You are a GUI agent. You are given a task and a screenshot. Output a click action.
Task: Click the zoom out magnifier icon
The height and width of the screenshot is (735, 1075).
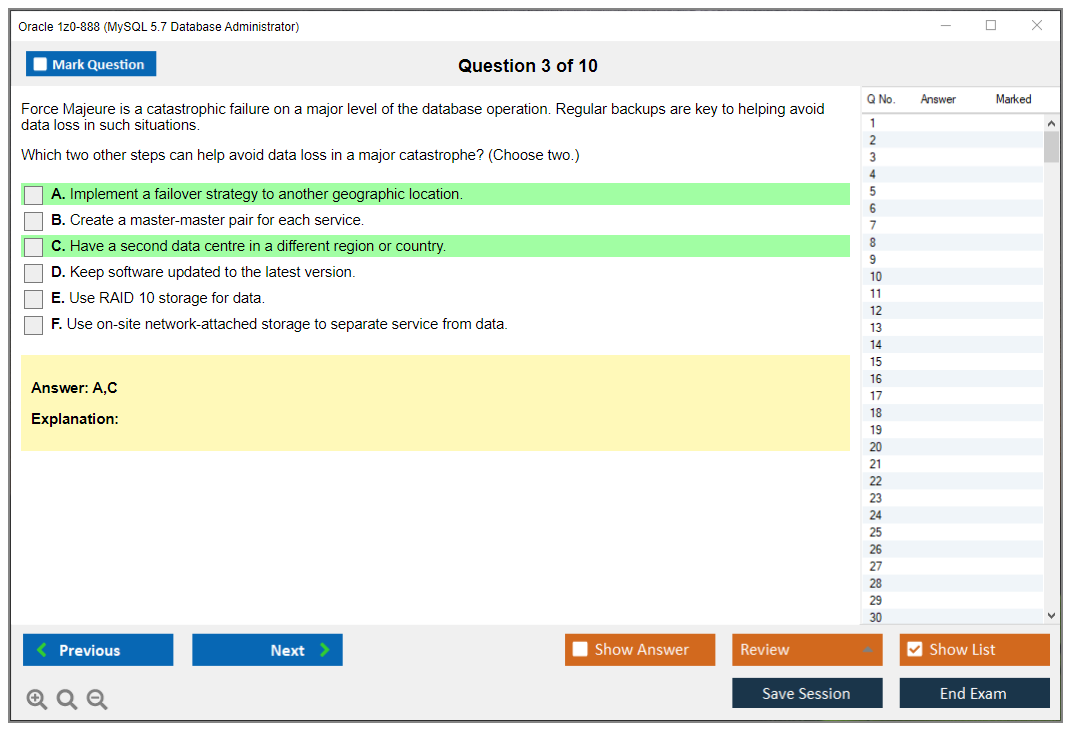point(97,700)
